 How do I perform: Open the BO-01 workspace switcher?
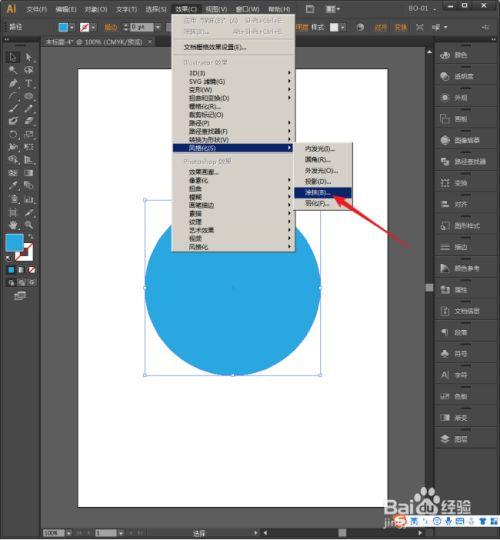(x=422, y=8)
